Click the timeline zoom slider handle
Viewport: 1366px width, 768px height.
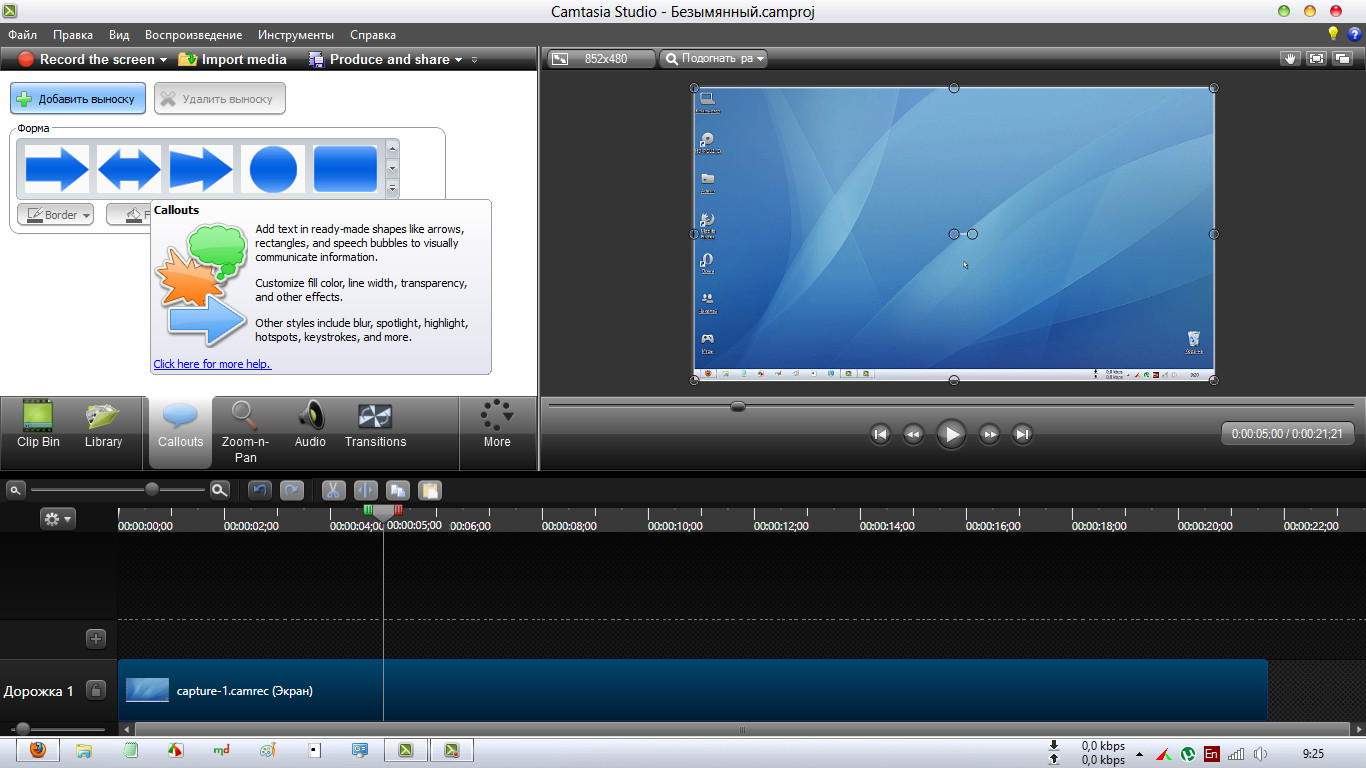(x=152, y=490)
